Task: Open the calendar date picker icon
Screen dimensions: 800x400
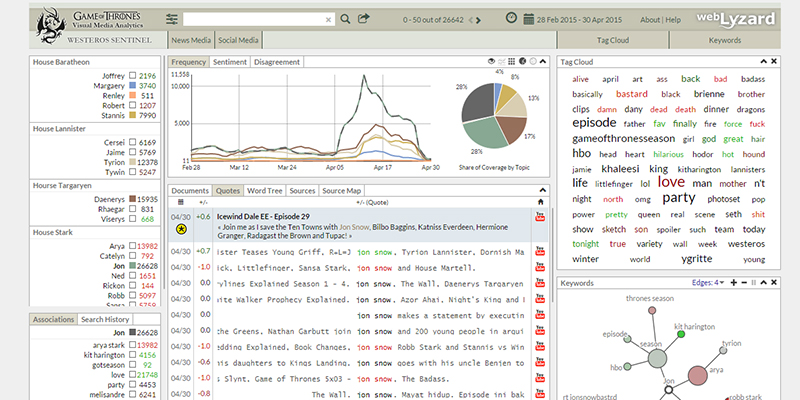Action: pos(528,20)
